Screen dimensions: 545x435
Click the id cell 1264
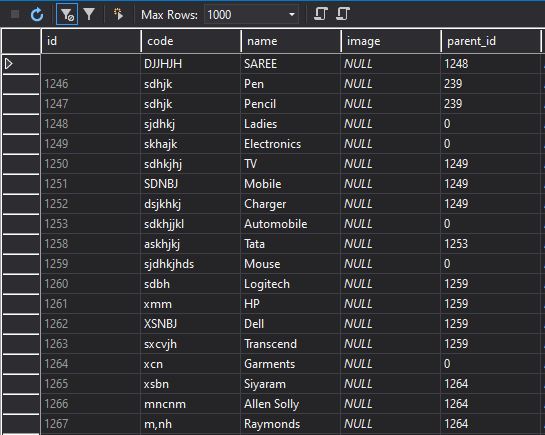(90, 364)
